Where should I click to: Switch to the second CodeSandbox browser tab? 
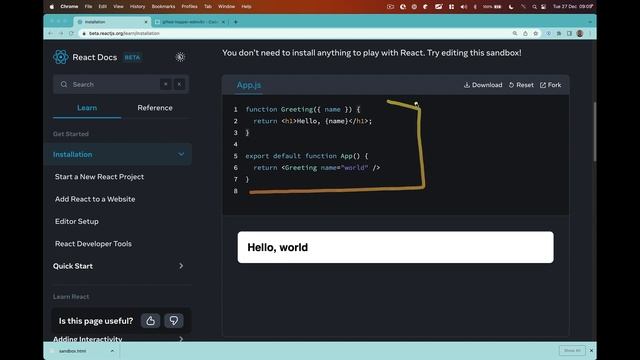pyautogui.click(x=190, y=22)
